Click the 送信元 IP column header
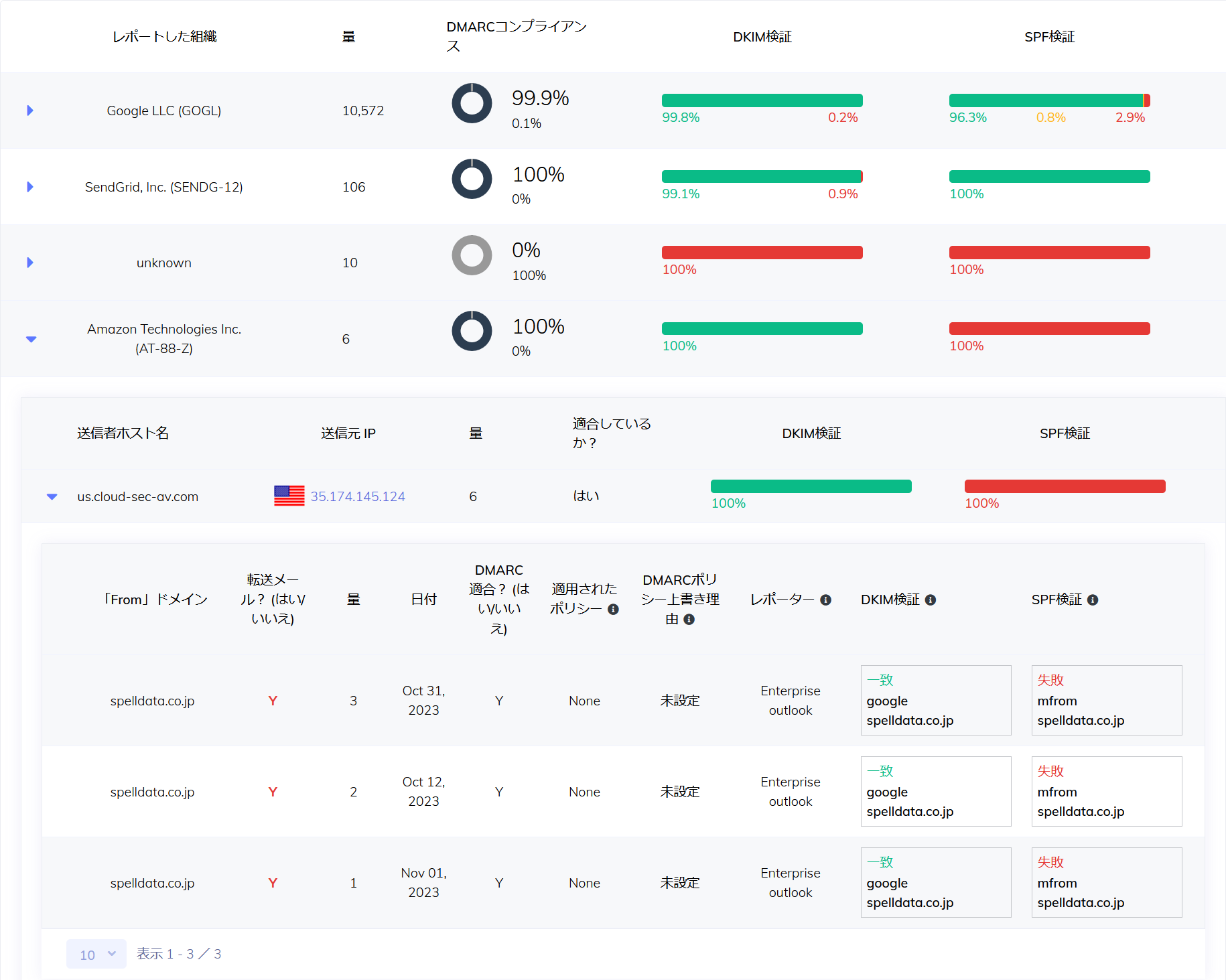The image size is (1226, 980). click(x=348, y=433)
